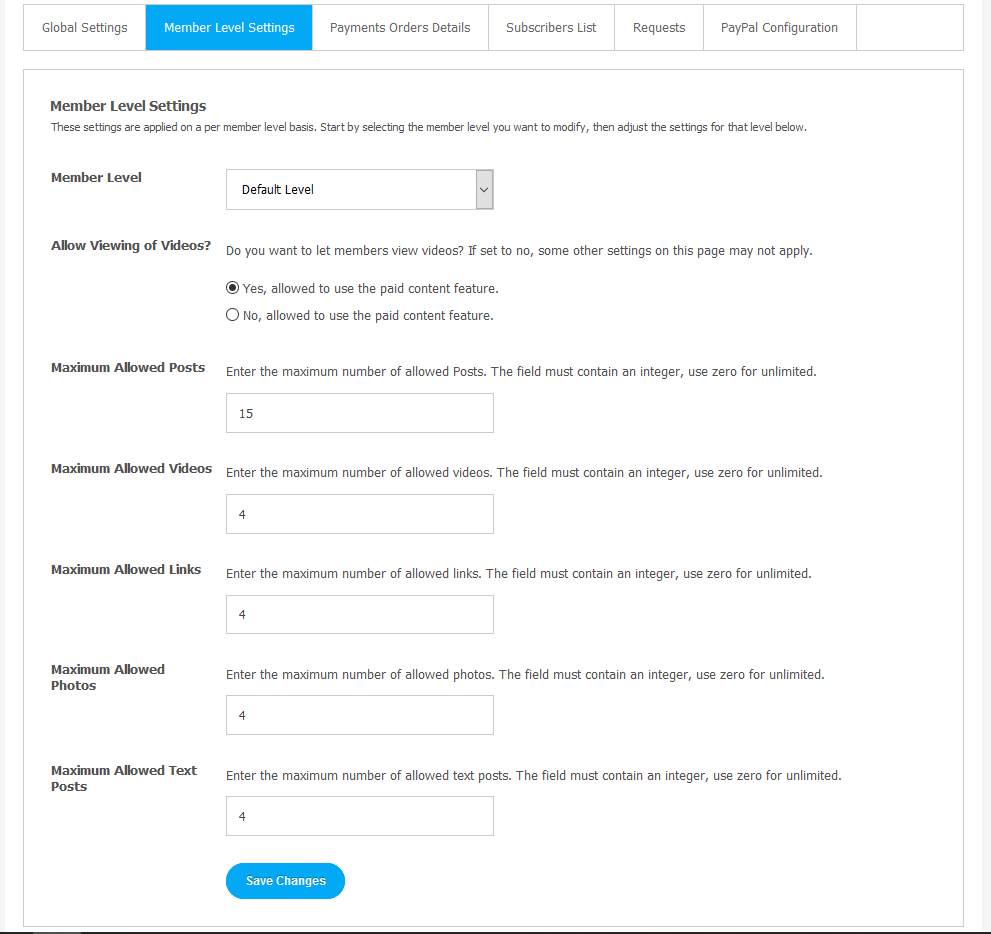Open the PayPal Configuration tab
This screenshot has height=934, width=991.
[x=779, y=28]
